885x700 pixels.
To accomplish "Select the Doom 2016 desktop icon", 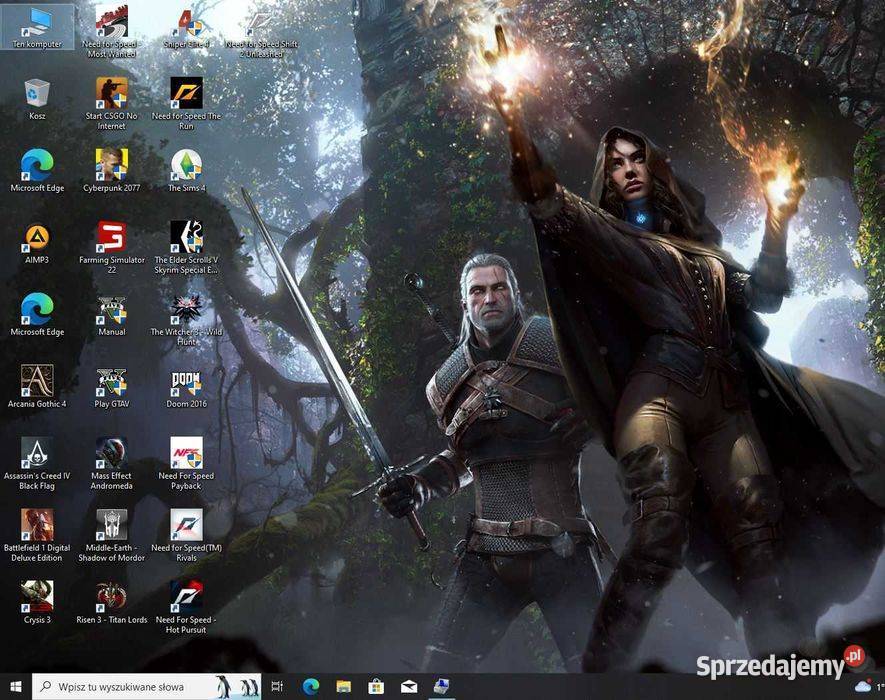I will (186, 382).
